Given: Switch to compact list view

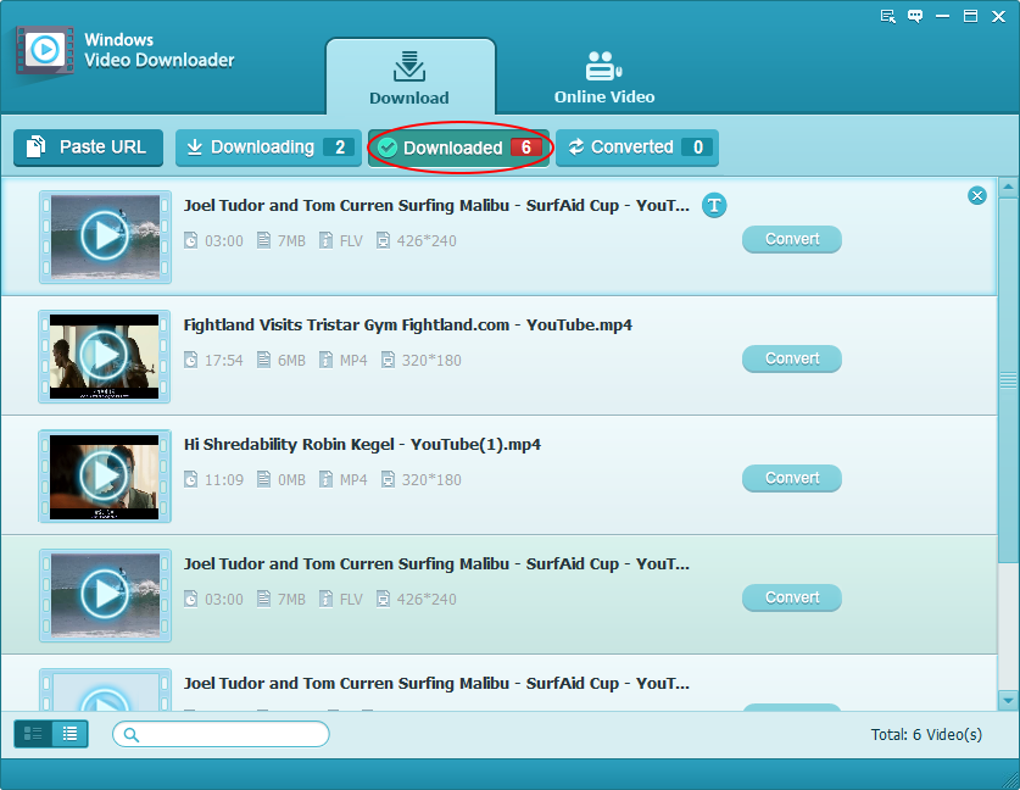Looking at the screenshot, I should [70, 734].
